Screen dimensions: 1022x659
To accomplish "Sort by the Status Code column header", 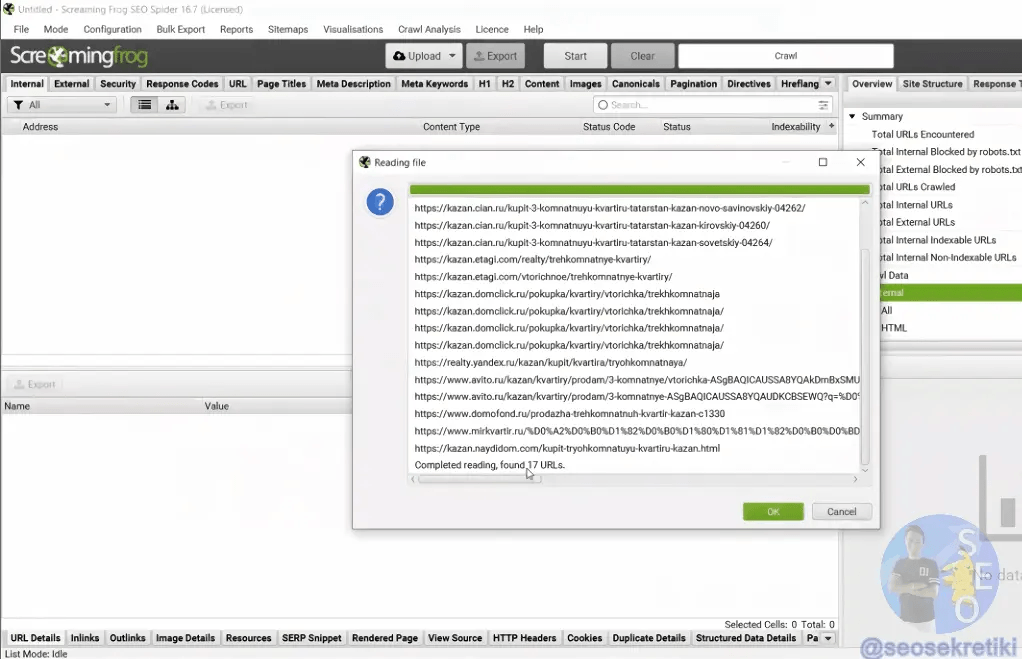I will 609,126.
